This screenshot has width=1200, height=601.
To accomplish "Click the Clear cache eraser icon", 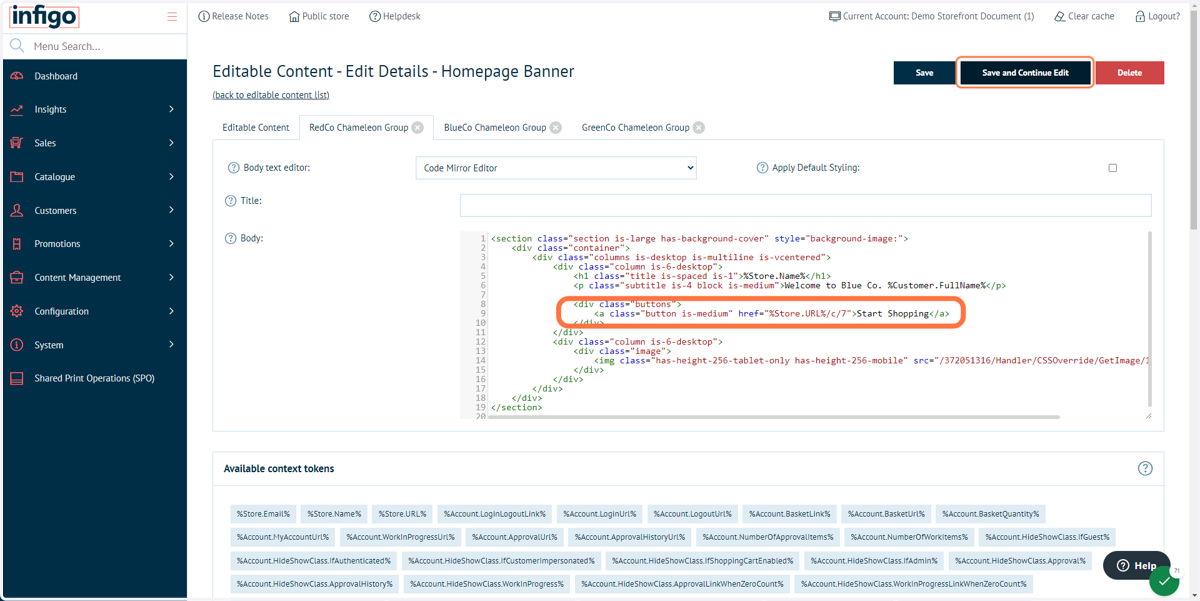I will point(1060,16).
